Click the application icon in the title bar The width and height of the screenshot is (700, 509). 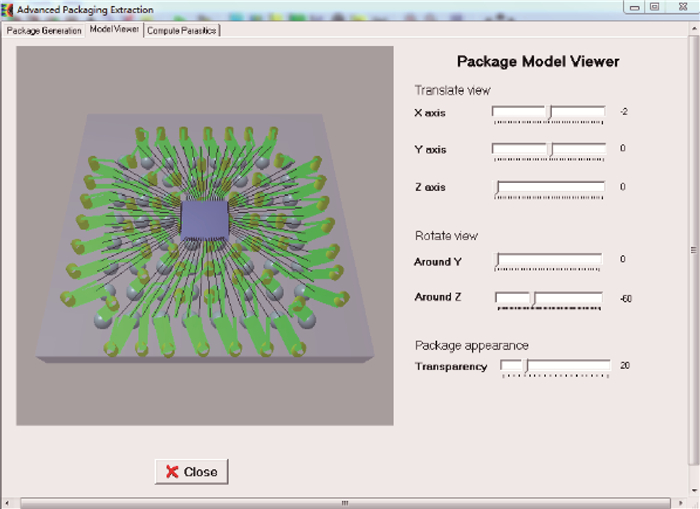pyautogui.click(x=8, y=9)
